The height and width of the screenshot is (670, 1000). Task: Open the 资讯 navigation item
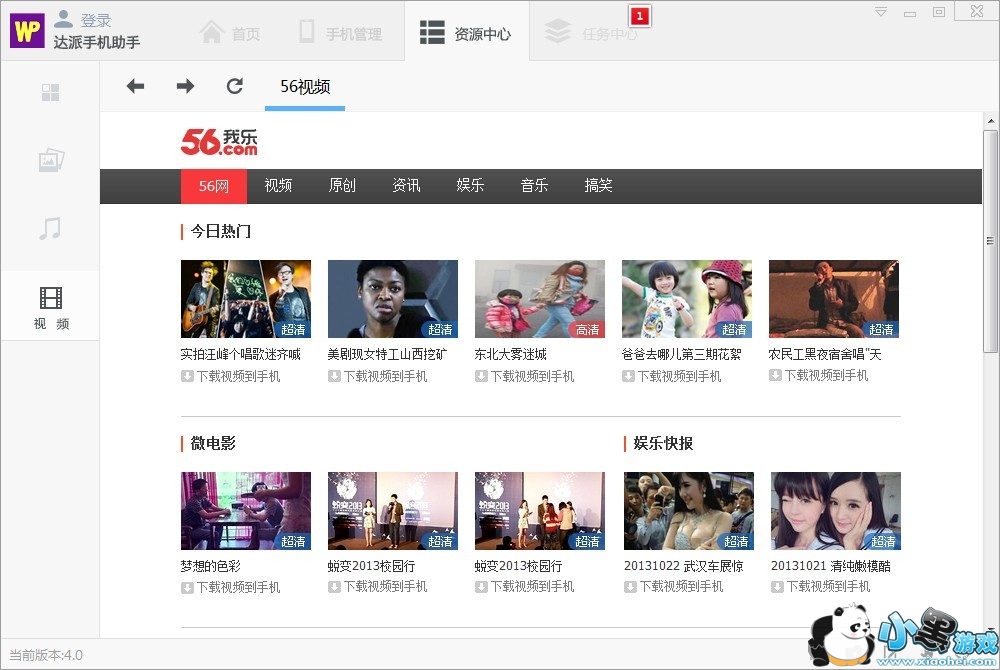click(406, 186)
